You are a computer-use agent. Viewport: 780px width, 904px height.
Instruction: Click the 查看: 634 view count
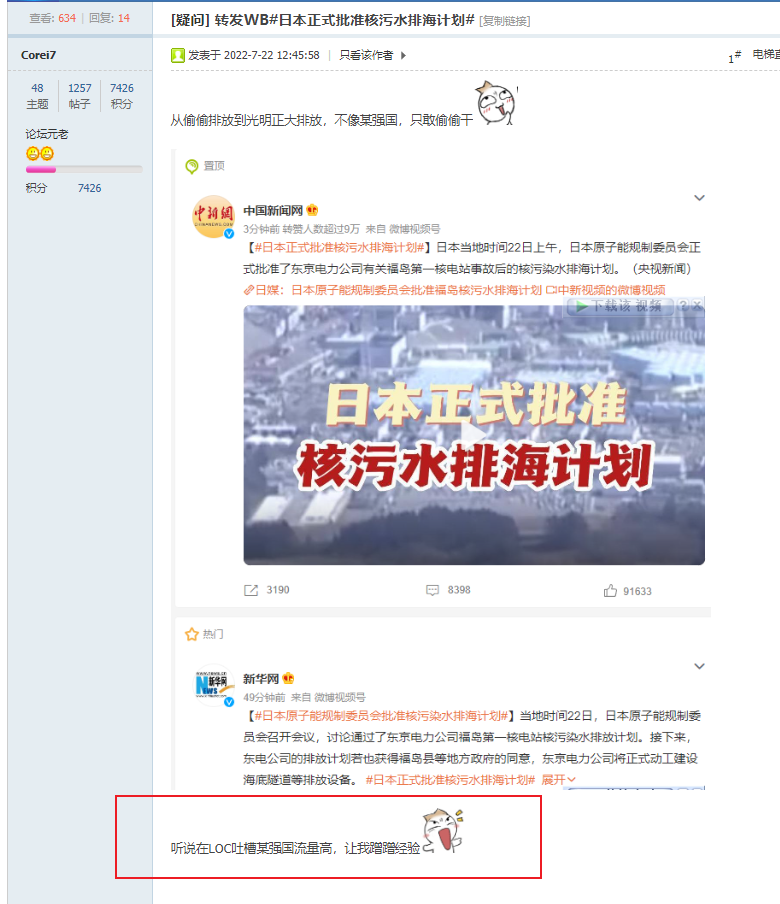[x=52, y=18]
